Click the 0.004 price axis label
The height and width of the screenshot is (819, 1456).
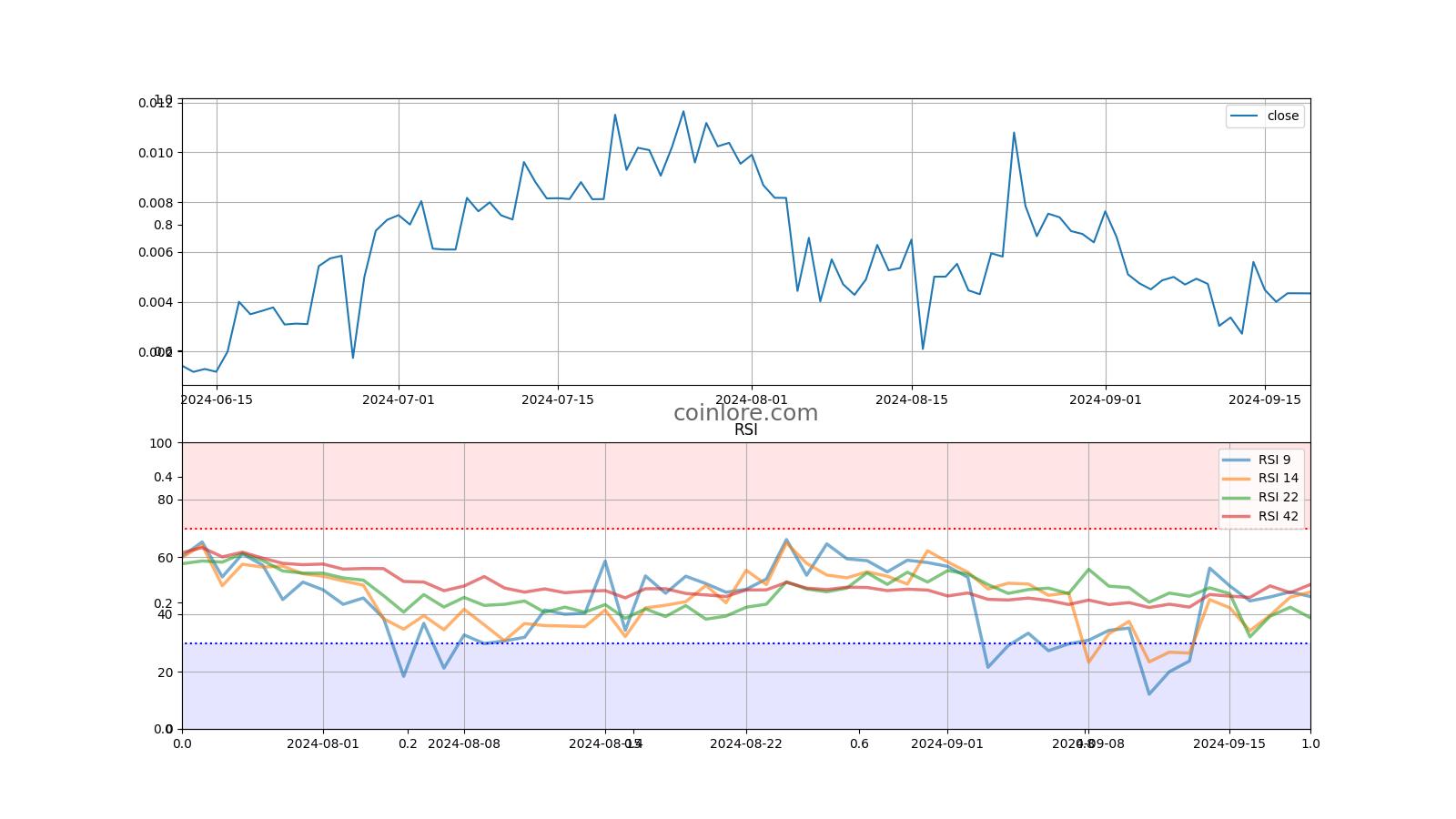click(155, 302)
